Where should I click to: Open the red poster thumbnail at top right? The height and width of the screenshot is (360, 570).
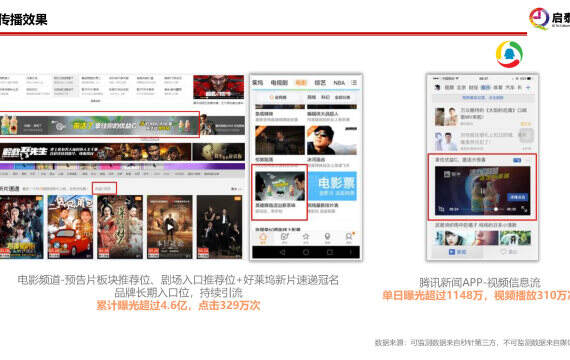pos(218,87)
